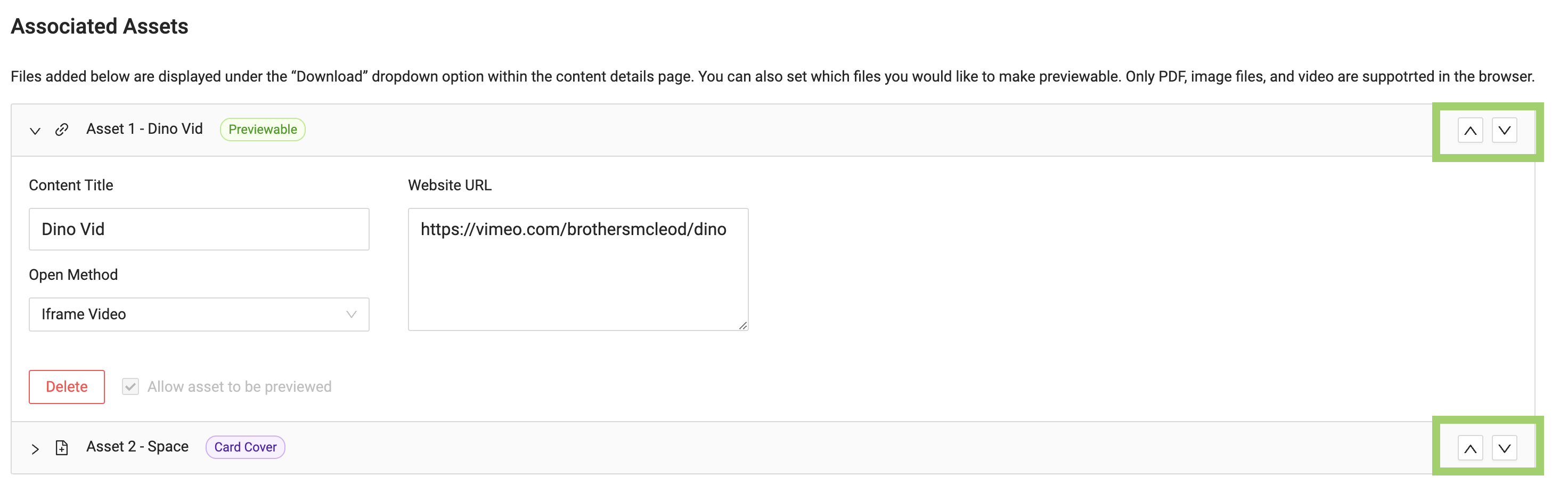Image resolution: width=1568 pixels, height=500 pixels.
Task: Toggle Allow asset to be previewed checkbox
Action: [x=130, y=386]
